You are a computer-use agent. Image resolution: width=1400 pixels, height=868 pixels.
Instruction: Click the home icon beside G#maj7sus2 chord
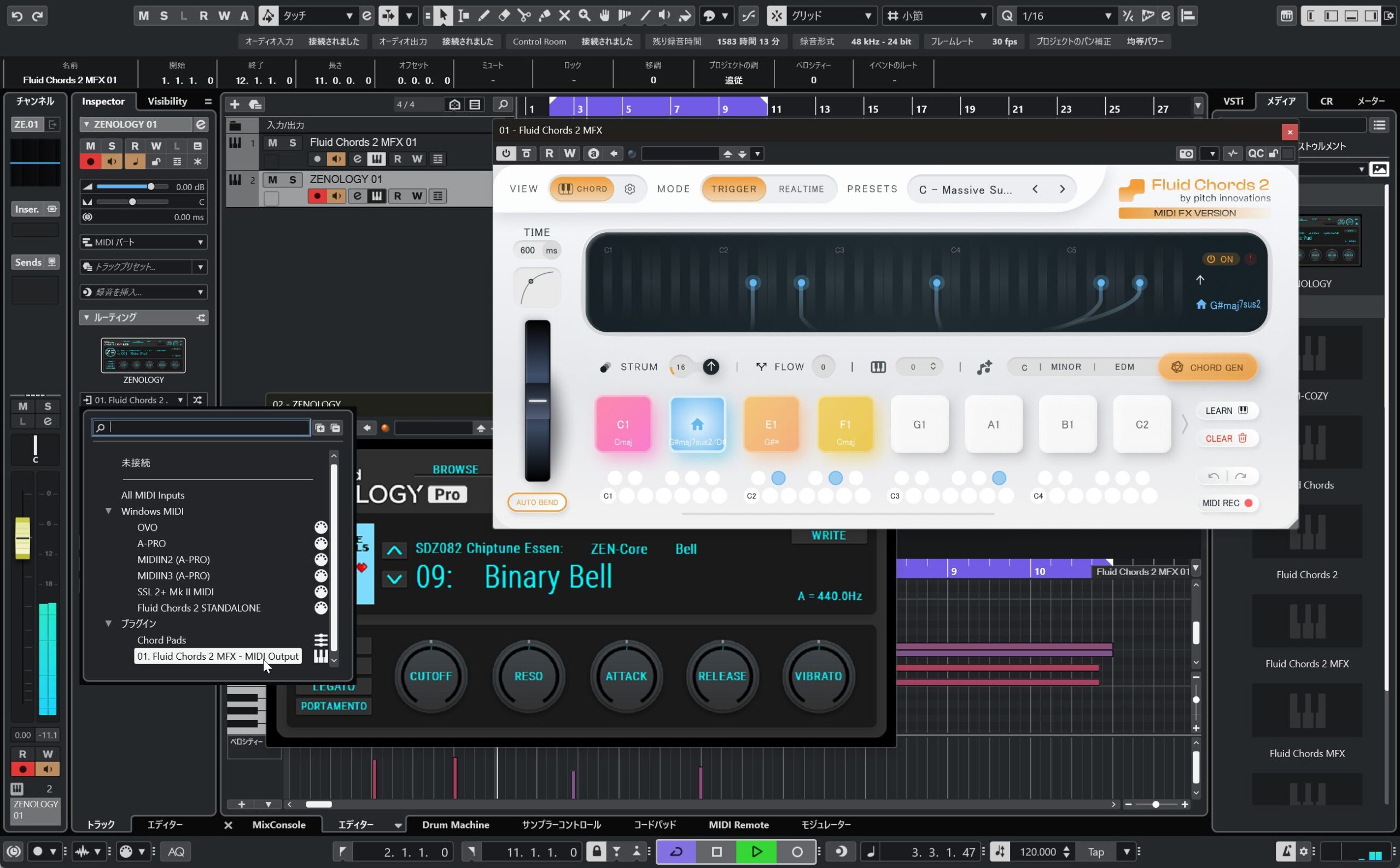tap(1201, 304)
